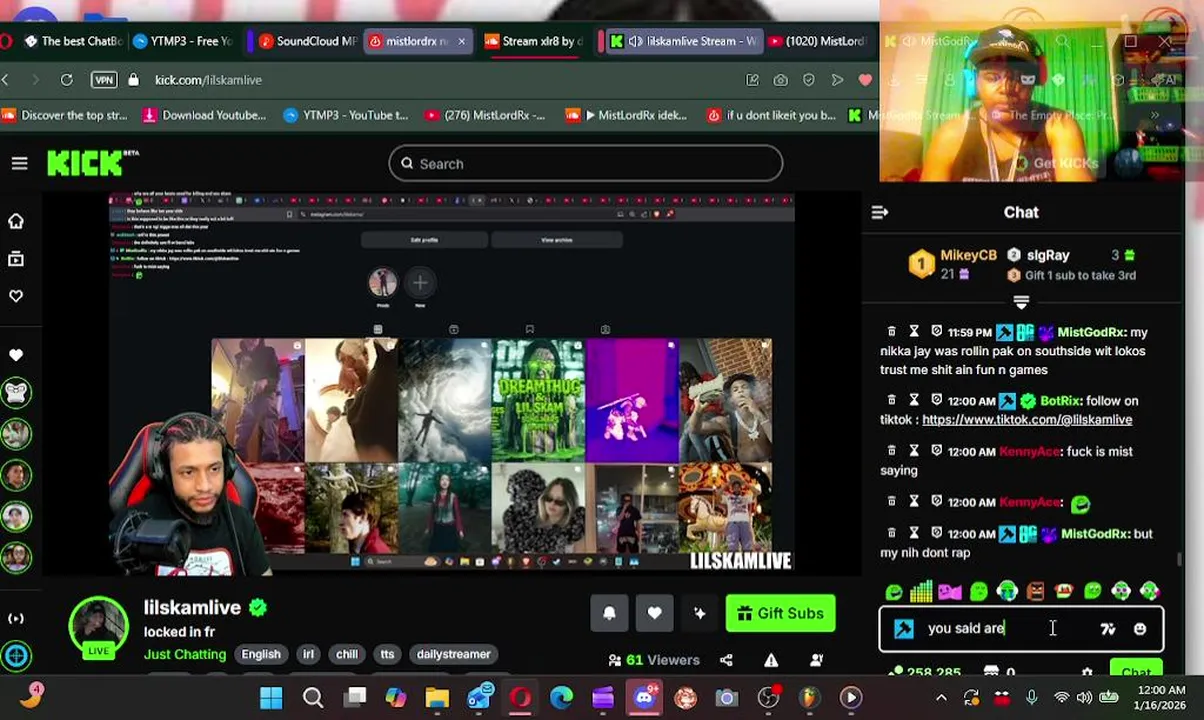1204x720 pixels.
Task: Open the Browse icon in Kick sidebar
Action: click(16, 259)
